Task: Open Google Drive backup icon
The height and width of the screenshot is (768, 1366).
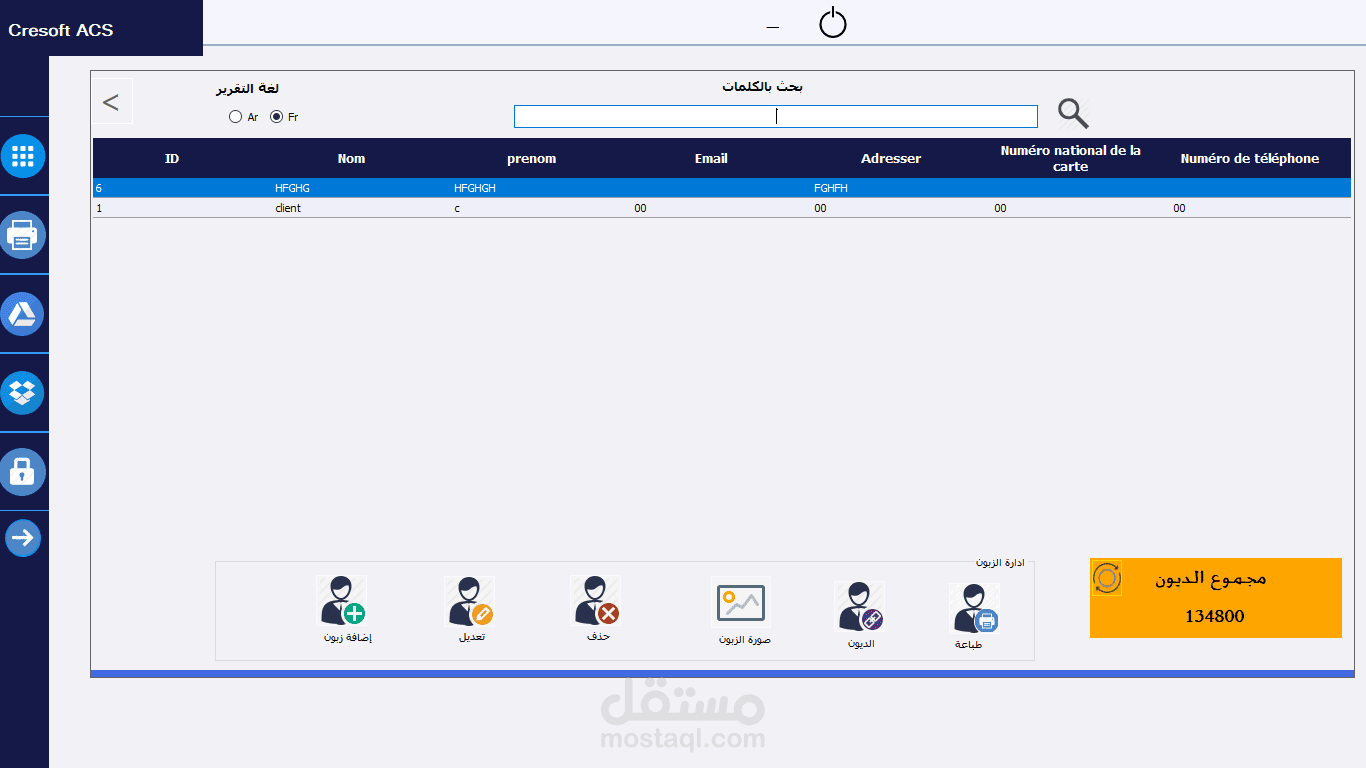Action: 23,314
